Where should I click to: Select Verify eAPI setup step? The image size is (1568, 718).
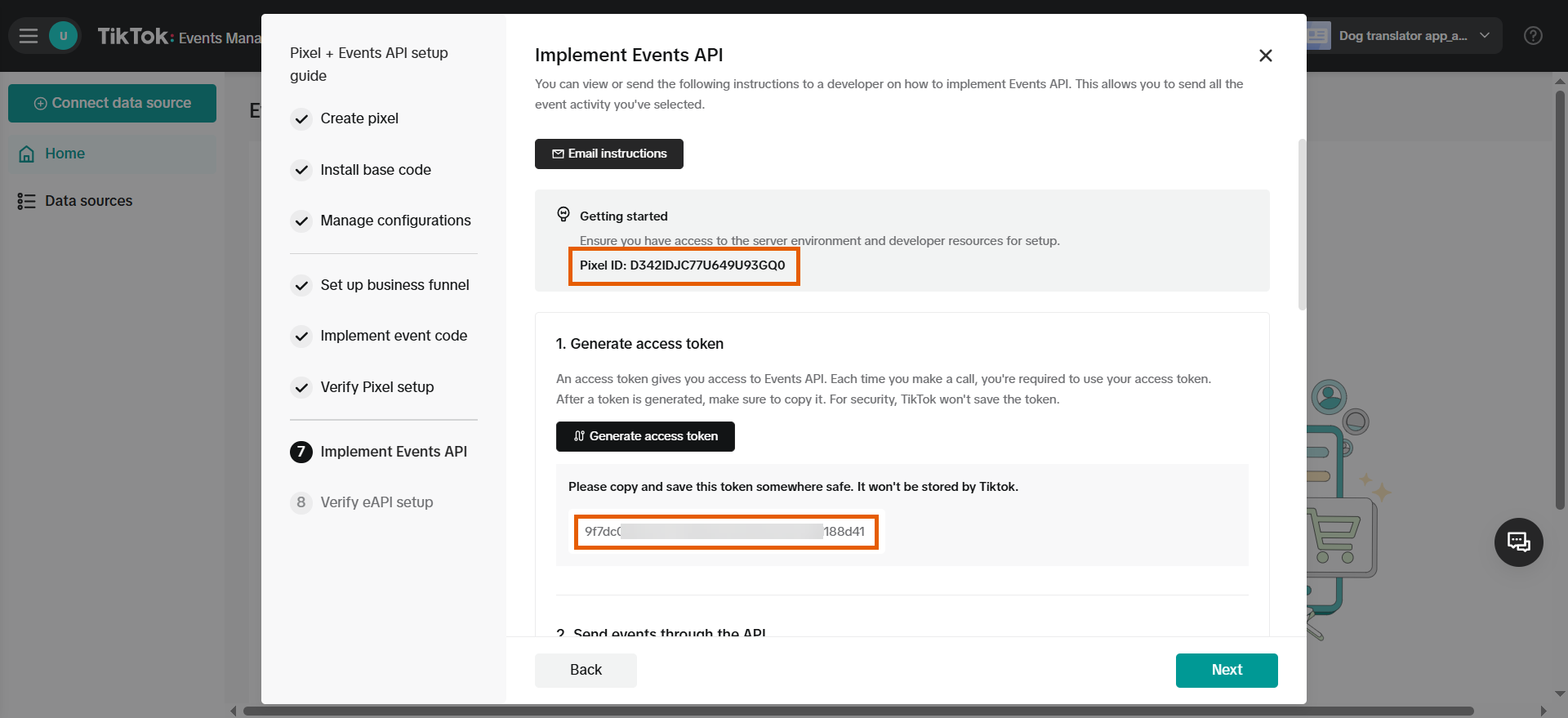pyautogui.click(x=376, y=502)
